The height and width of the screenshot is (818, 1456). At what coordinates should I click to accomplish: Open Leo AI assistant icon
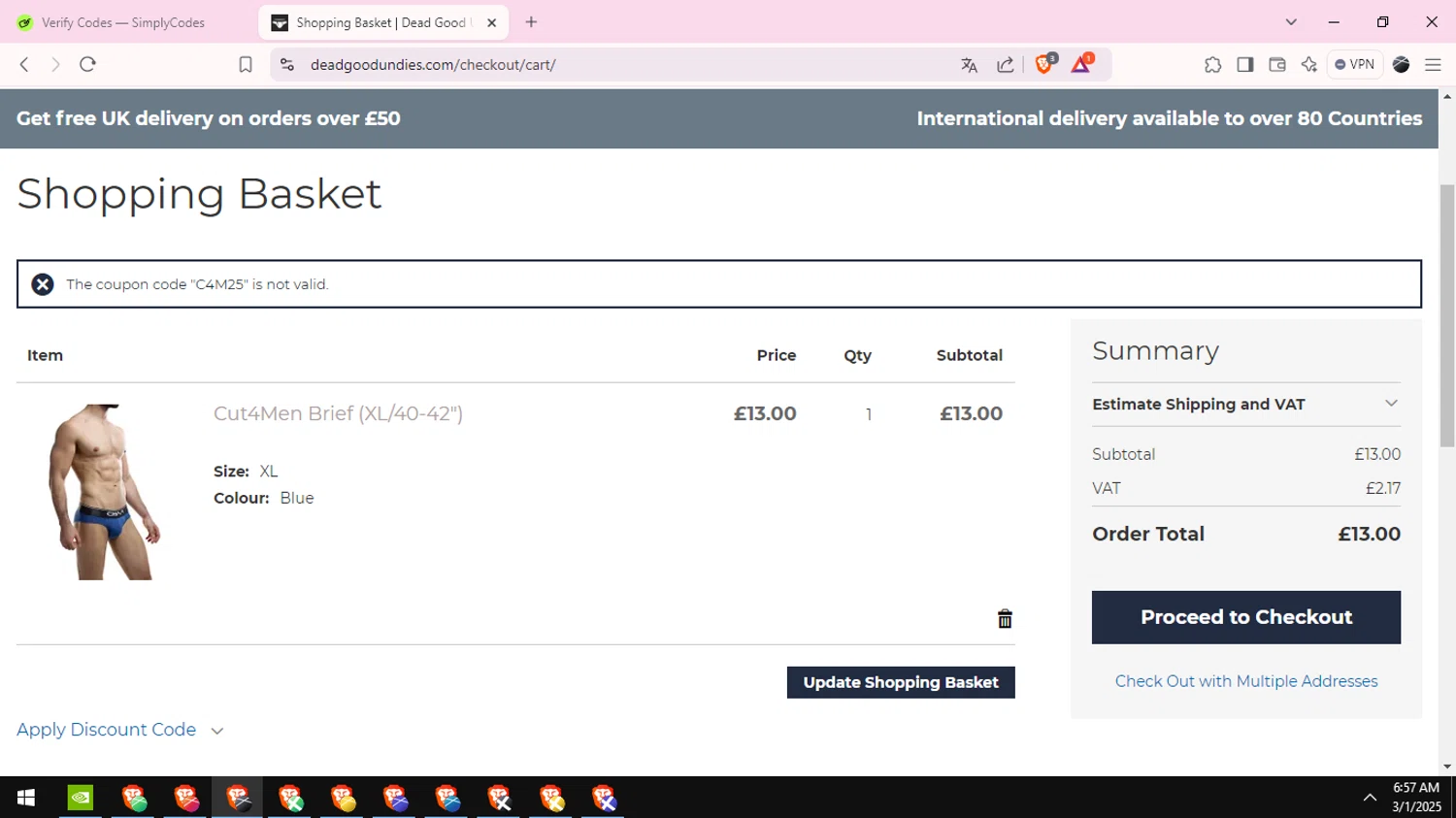pyautogui.click(x=1309, y=65)
